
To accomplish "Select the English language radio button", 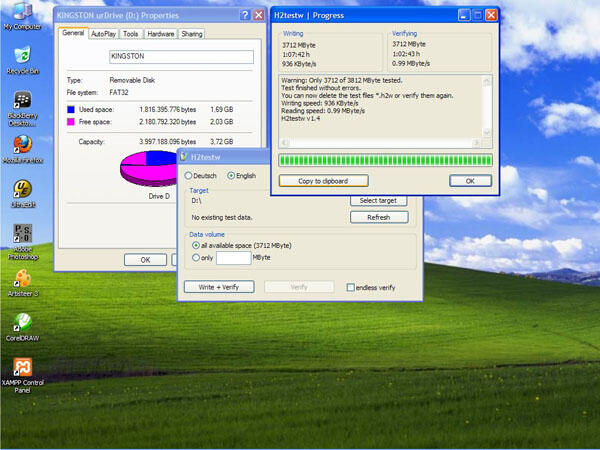I will pyautogui.click(x=231, y=176).
